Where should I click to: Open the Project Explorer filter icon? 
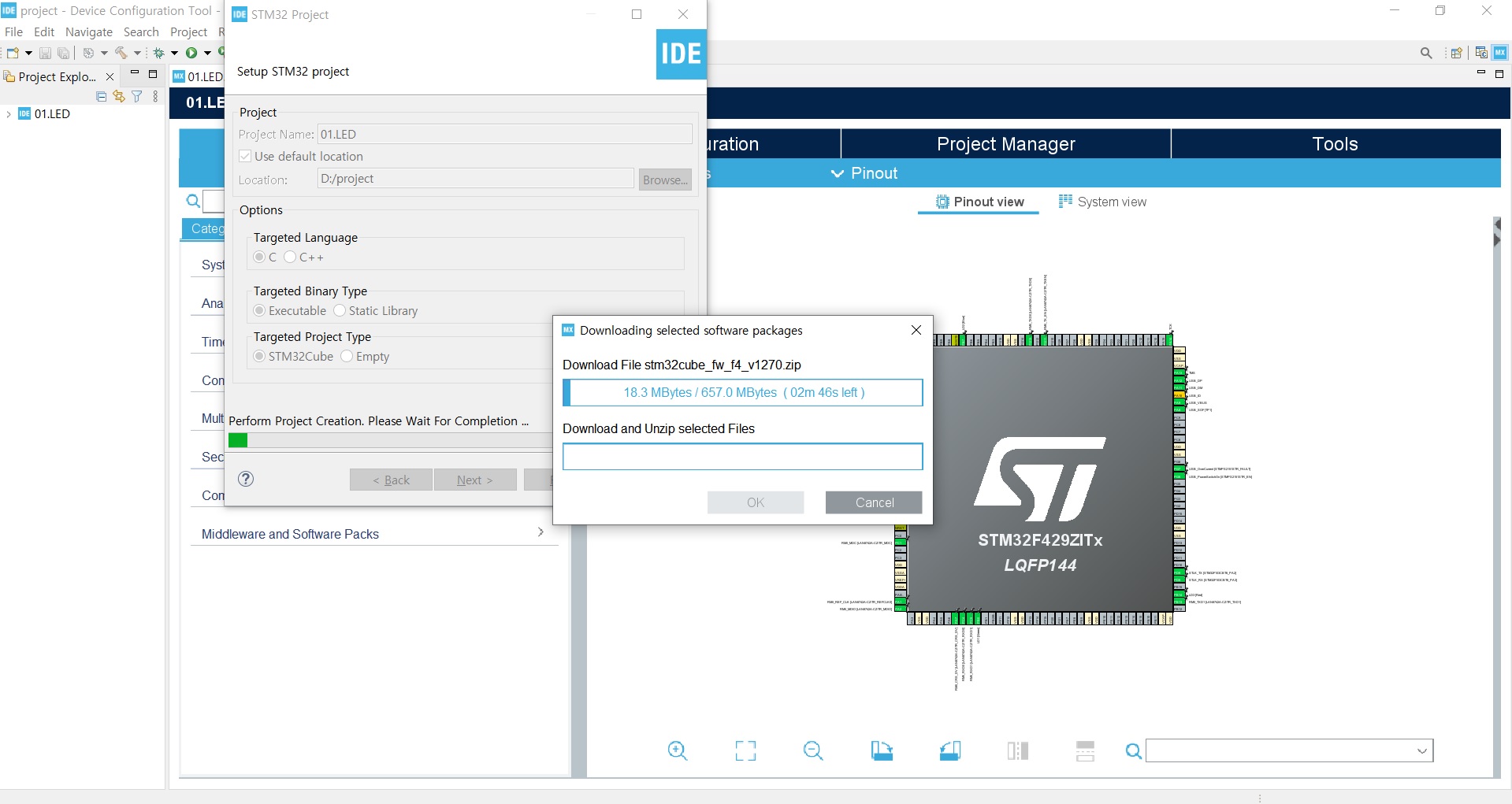(x=137, y=96)
